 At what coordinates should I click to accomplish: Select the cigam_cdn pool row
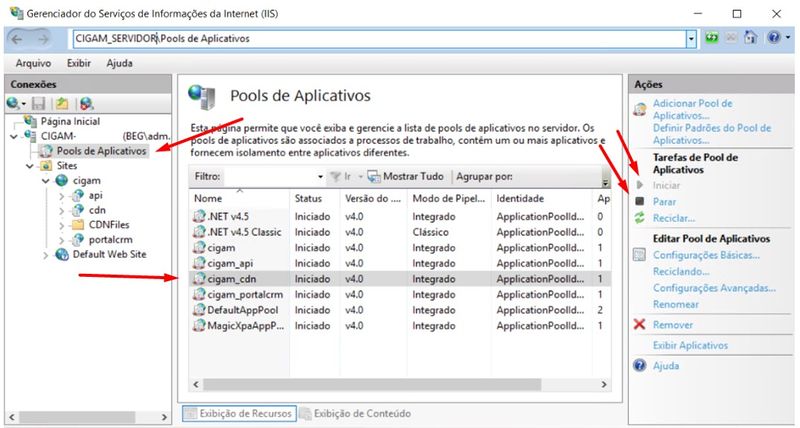[399, 279]
